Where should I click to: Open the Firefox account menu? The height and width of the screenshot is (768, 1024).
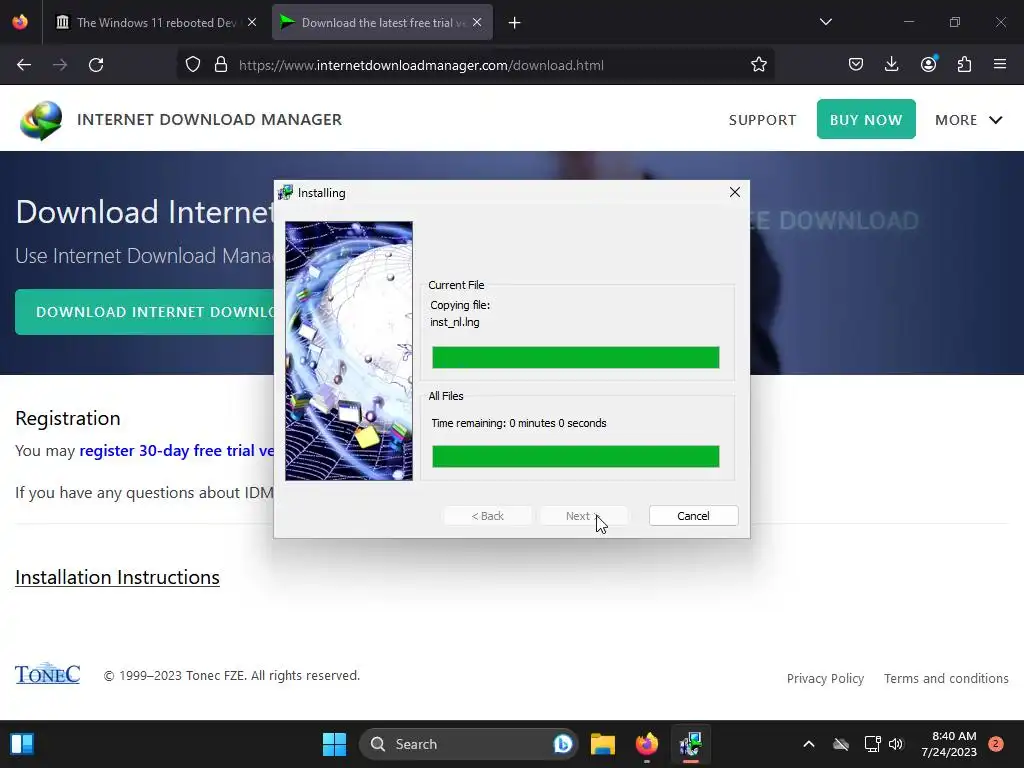[928, 65]
